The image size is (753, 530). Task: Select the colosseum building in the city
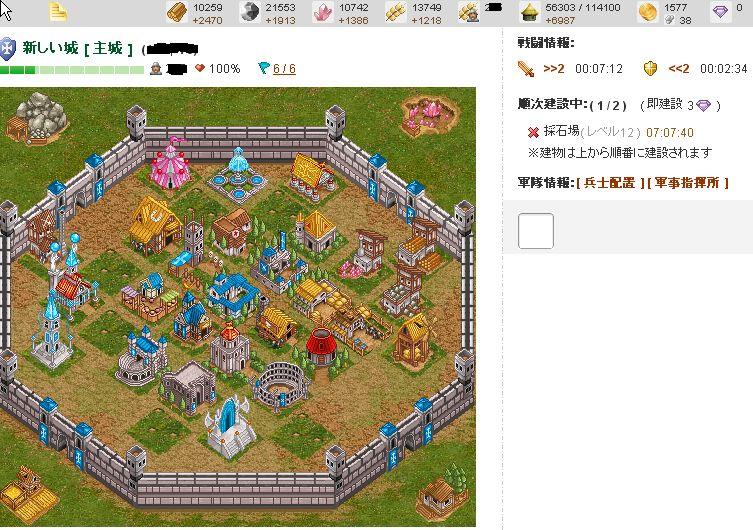282,385
